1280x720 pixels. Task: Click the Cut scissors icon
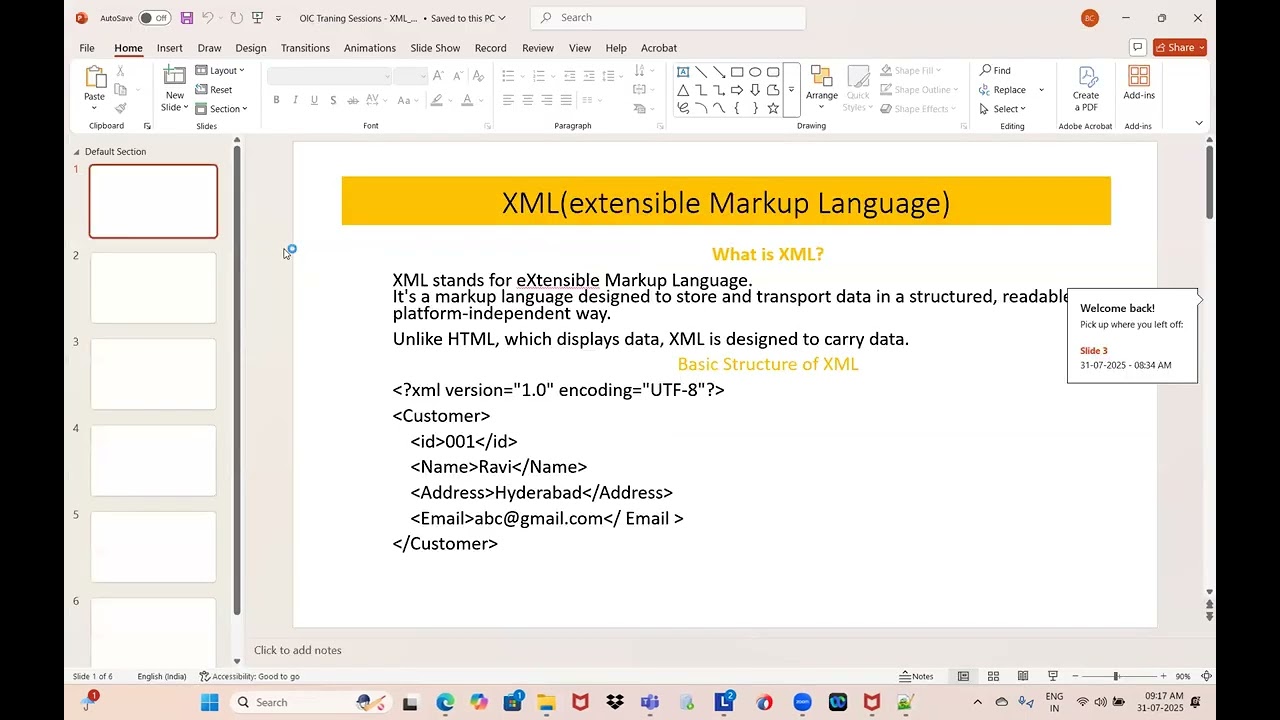120,71
